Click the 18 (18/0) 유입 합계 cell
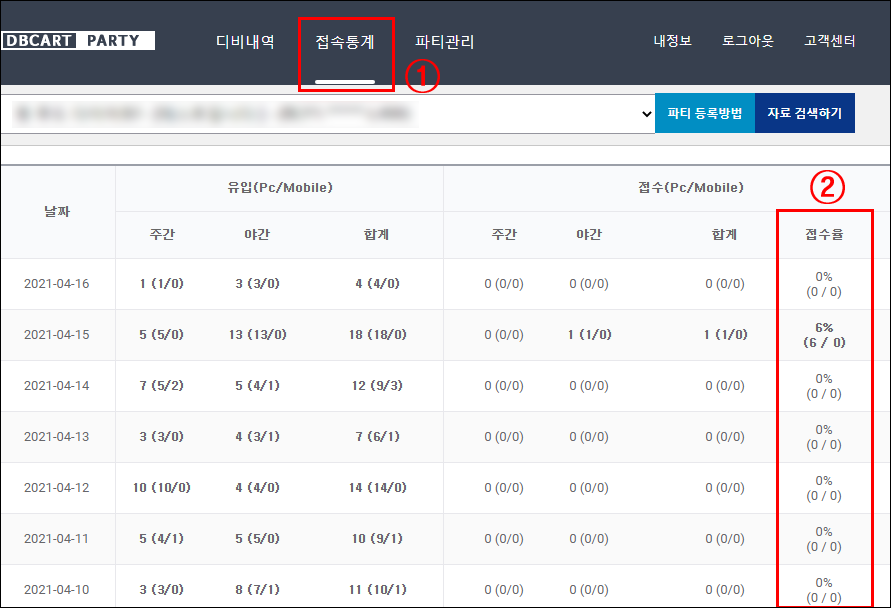Screen dimensions: 891x608 point(377,335)
